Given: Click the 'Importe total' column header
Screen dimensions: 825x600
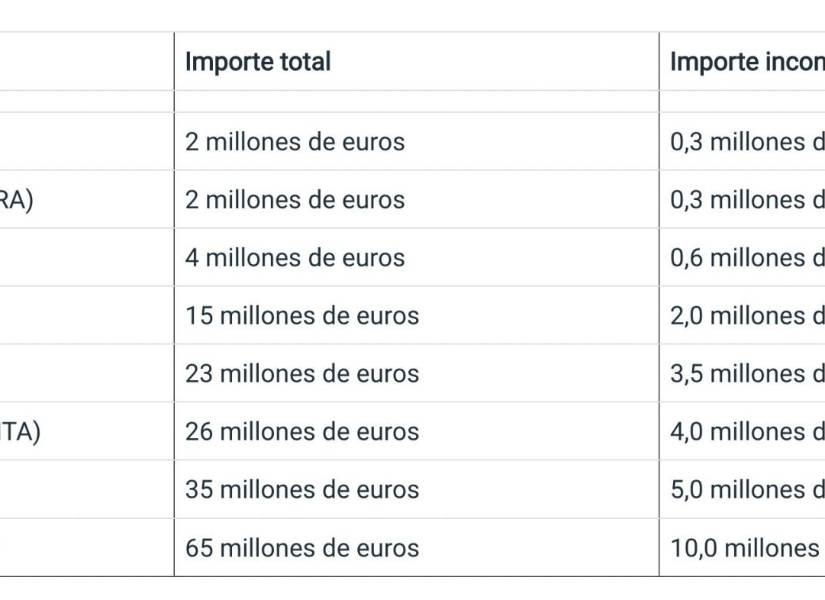Looking at the screenshot, I should (258, 62).
